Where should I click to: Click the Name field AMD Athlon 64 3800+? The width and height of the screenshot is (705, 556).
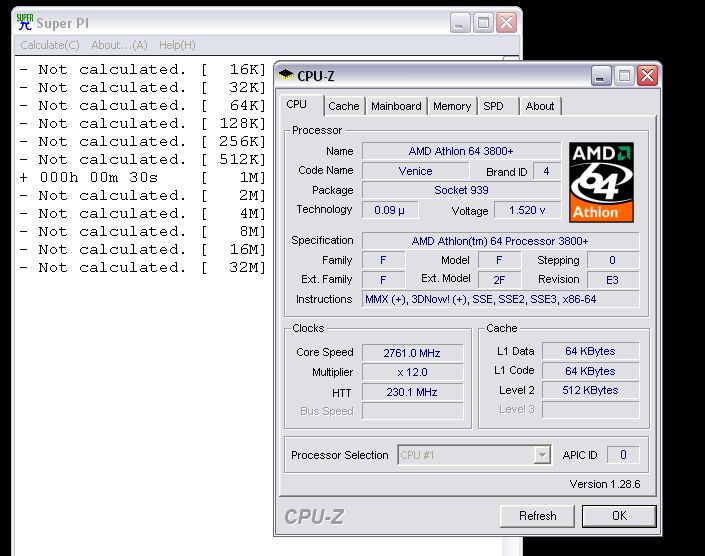point(461,151)
